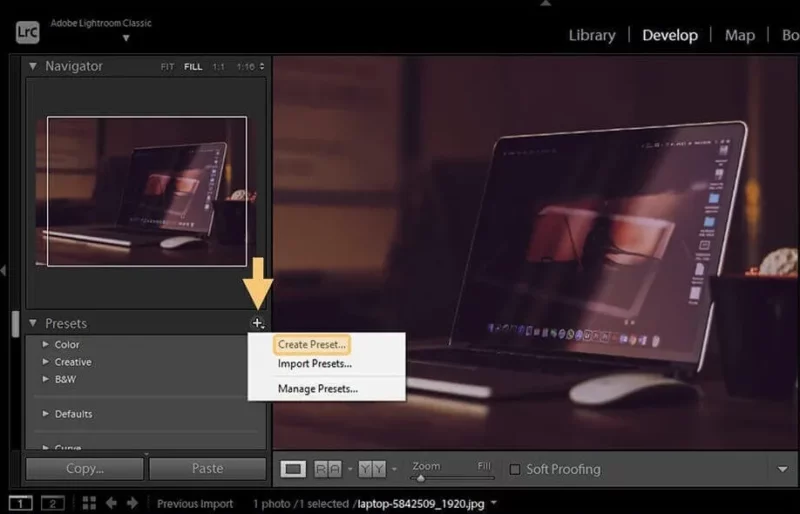Click the main laptop photo preview
Image resolution: width=800 pixels, height=514 pixels.
[536, 253]
